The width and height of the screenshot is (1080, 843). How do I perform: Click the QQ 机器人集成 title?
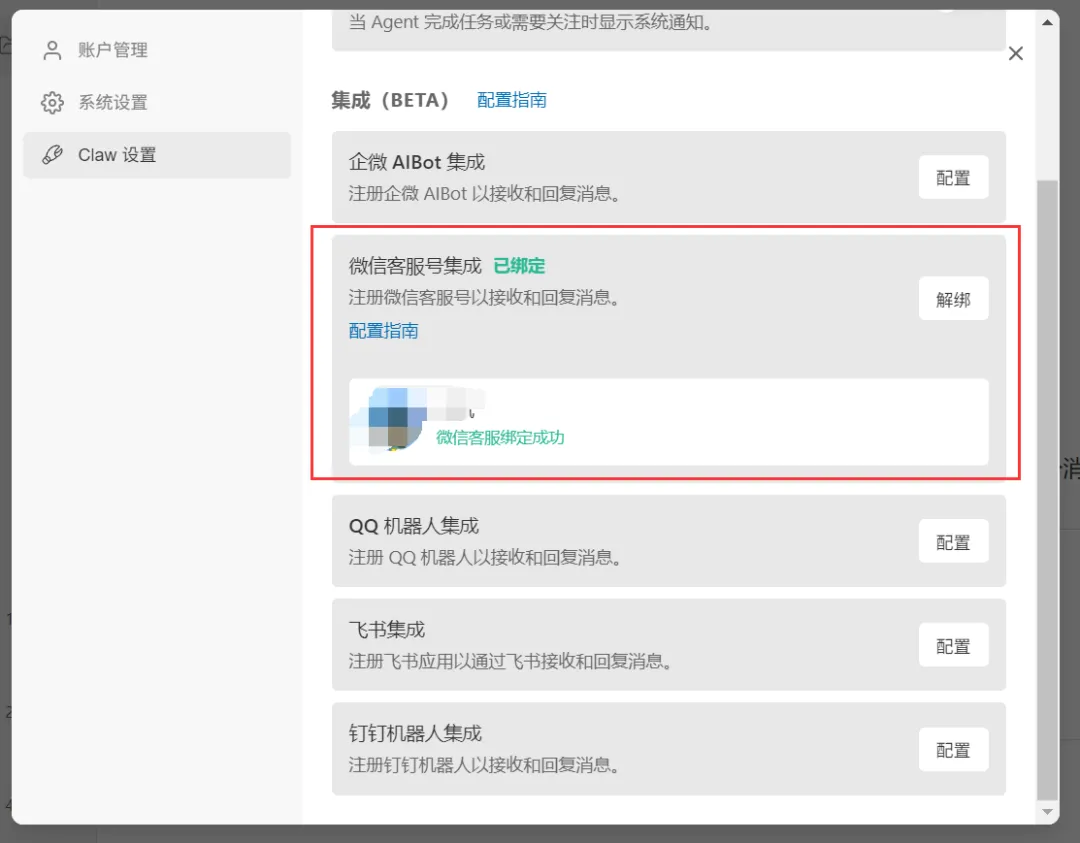414,526
